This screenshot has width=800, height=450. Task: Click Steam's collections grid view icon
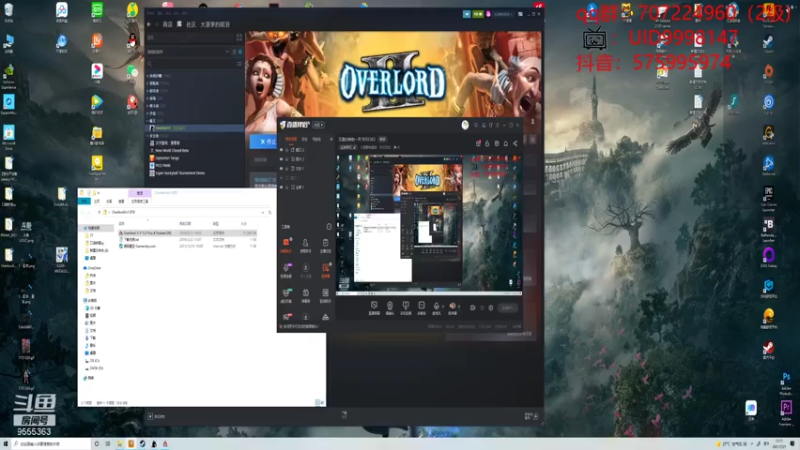coord(239,37)
